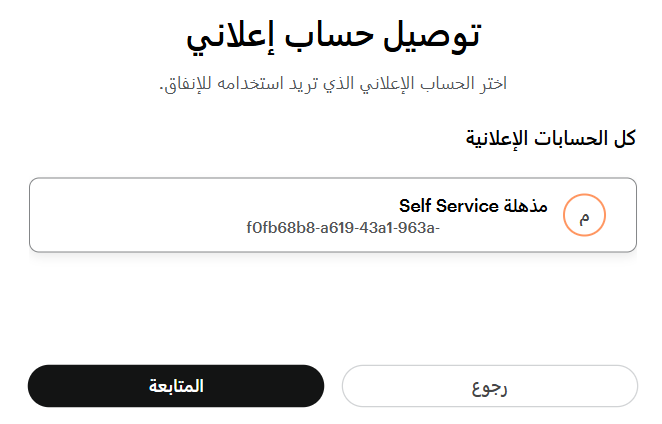662x424 pixels.
Task: Choose the ad account starting with f0fb68b8
Action: pos(333,215)
